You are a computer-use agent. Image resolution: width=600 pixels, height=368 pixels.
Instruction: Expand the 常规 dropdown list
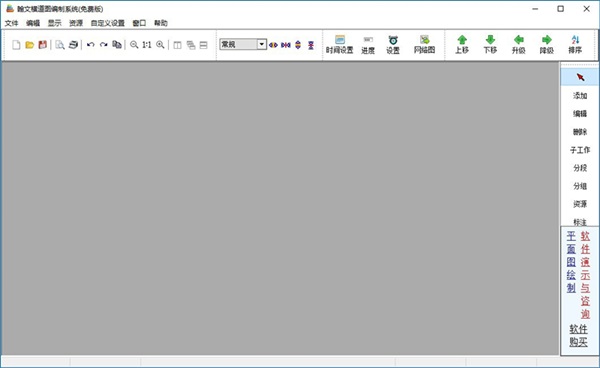[x=262, y=44]
